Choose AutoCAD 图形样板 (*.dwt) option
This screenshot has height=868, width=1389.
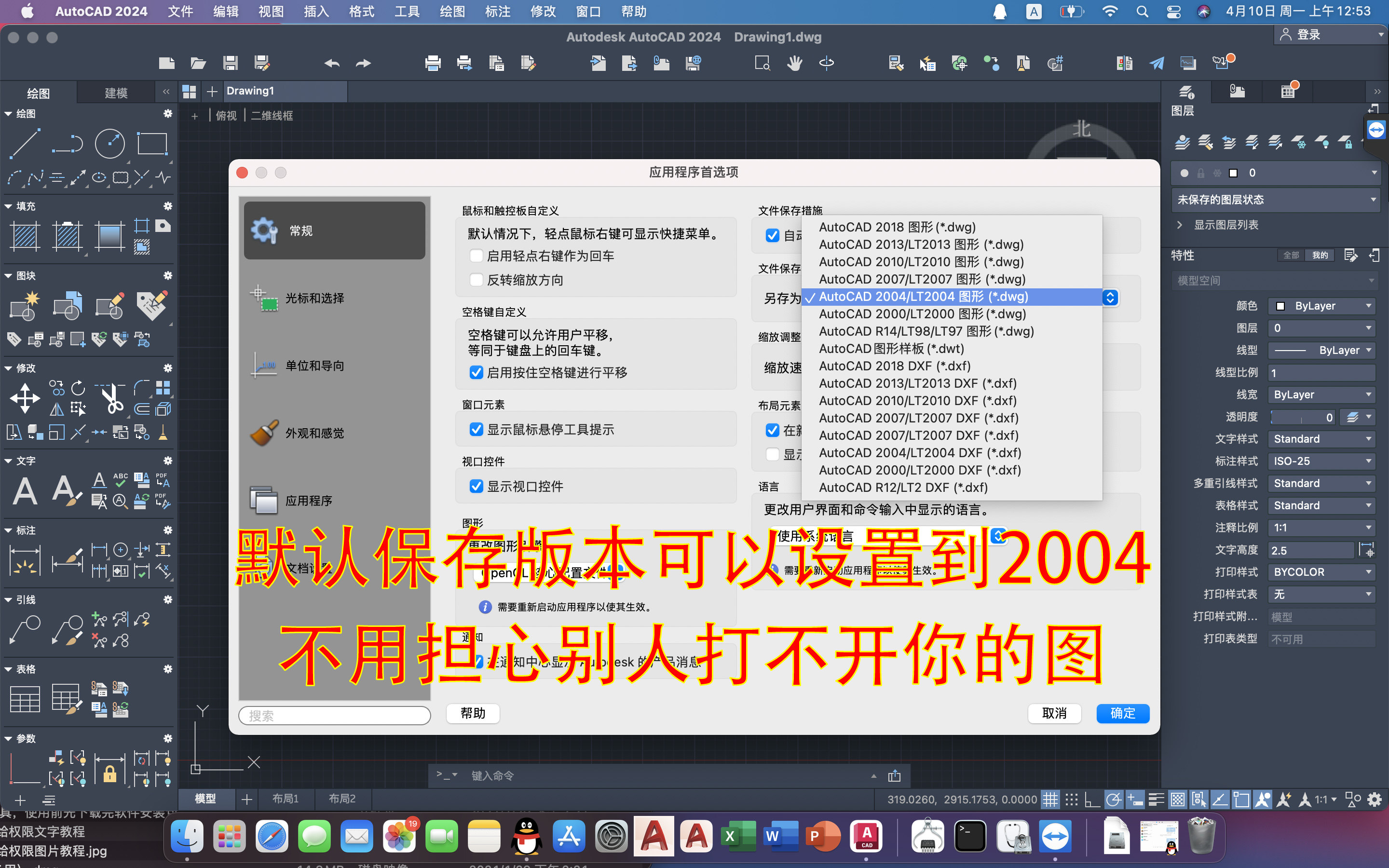click(952, 349)
